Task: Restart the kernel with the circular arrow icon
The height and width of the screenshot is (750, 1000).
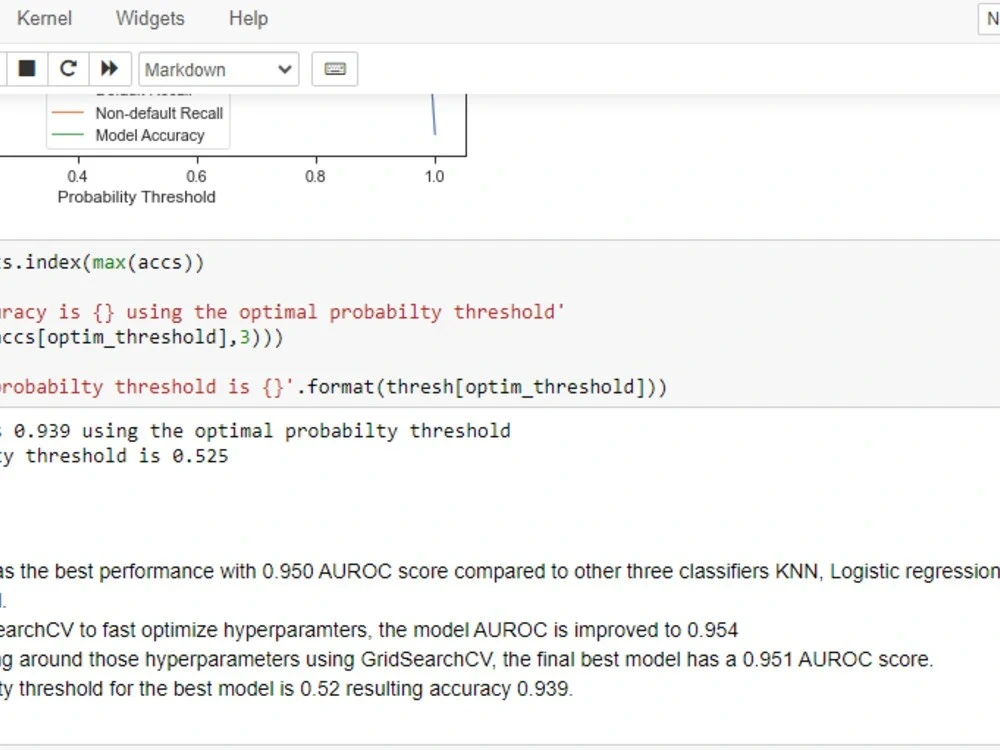Action: (x=68, y=68)
